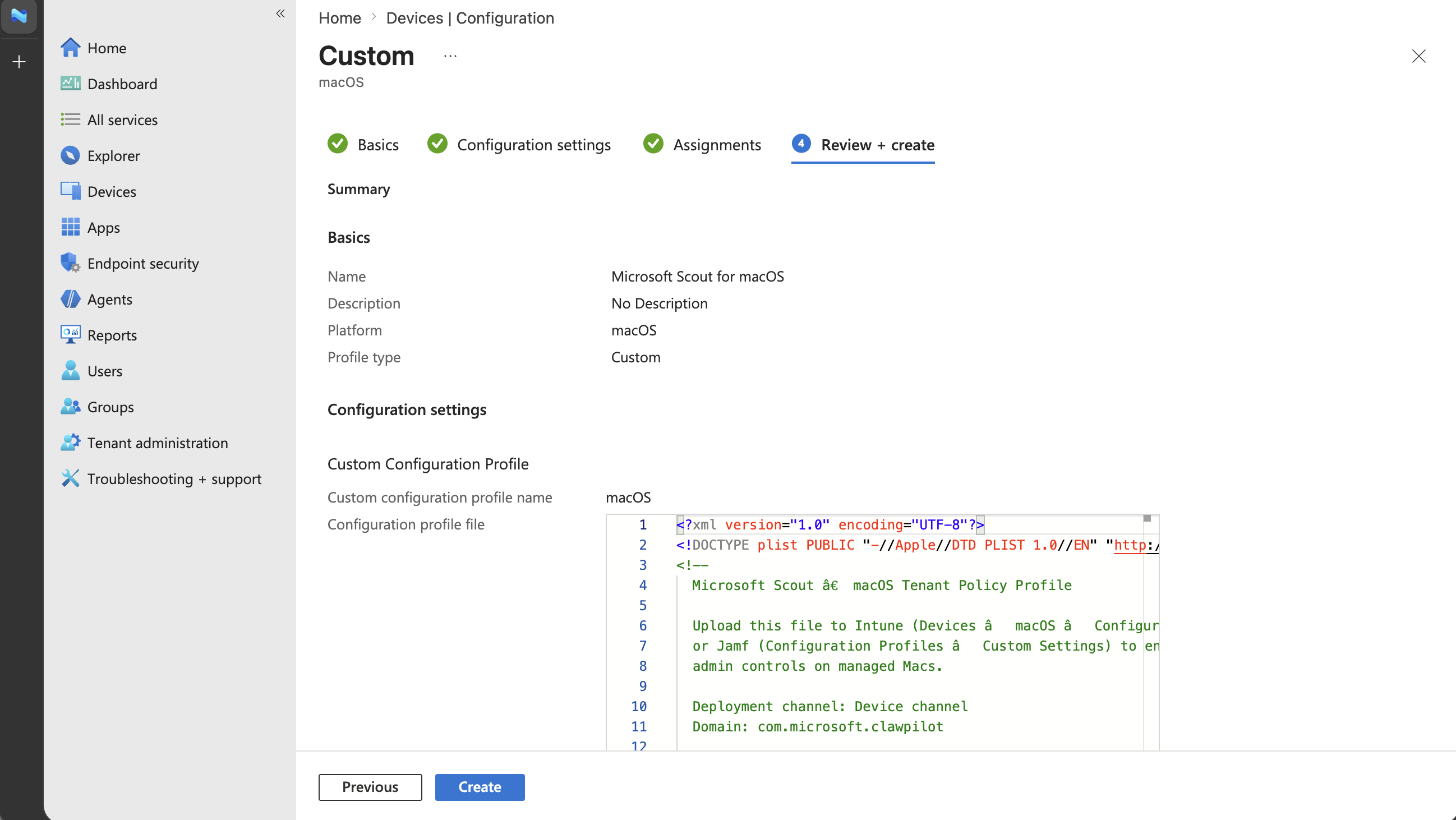Click the plus icon to add new tab
1456x820 pixels.
point(19,62)
